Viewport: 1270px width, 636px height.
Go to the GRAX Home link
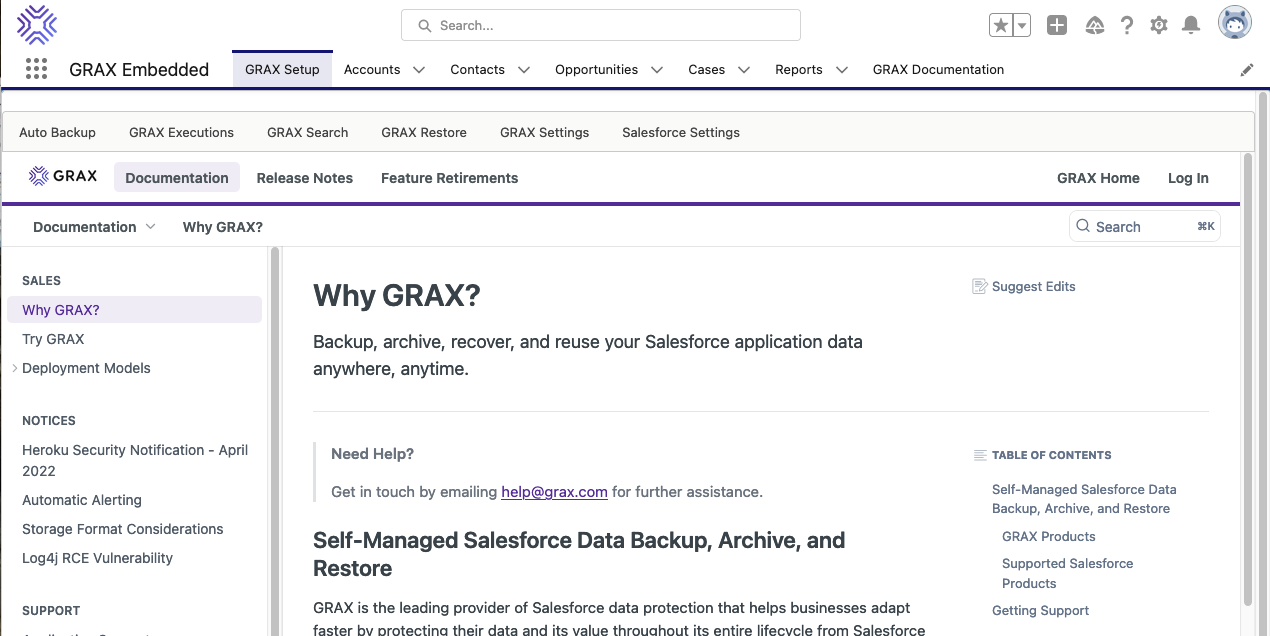click(x=1098, y=178)
